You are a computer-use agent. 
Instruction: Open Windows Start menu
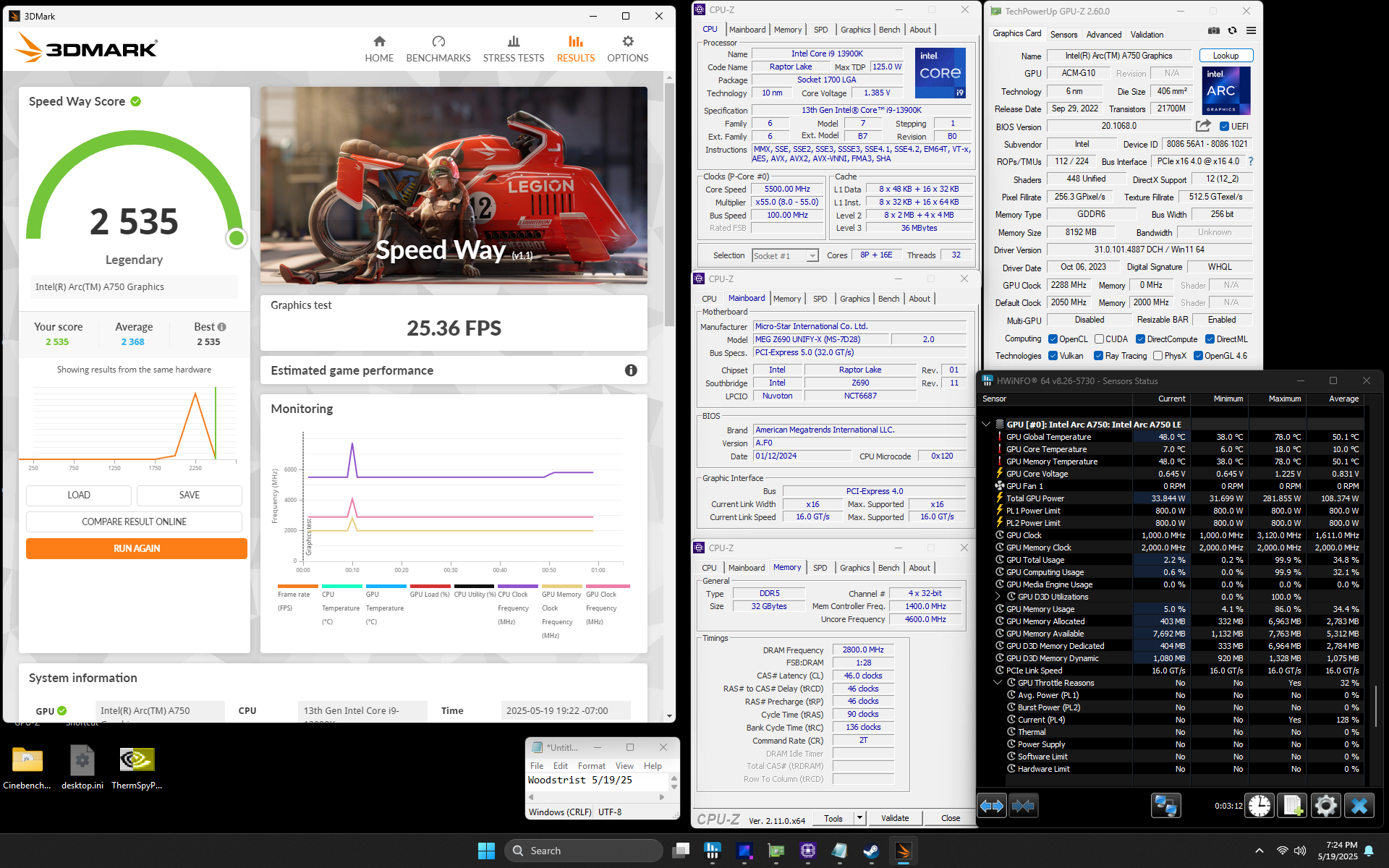point(486,851)
